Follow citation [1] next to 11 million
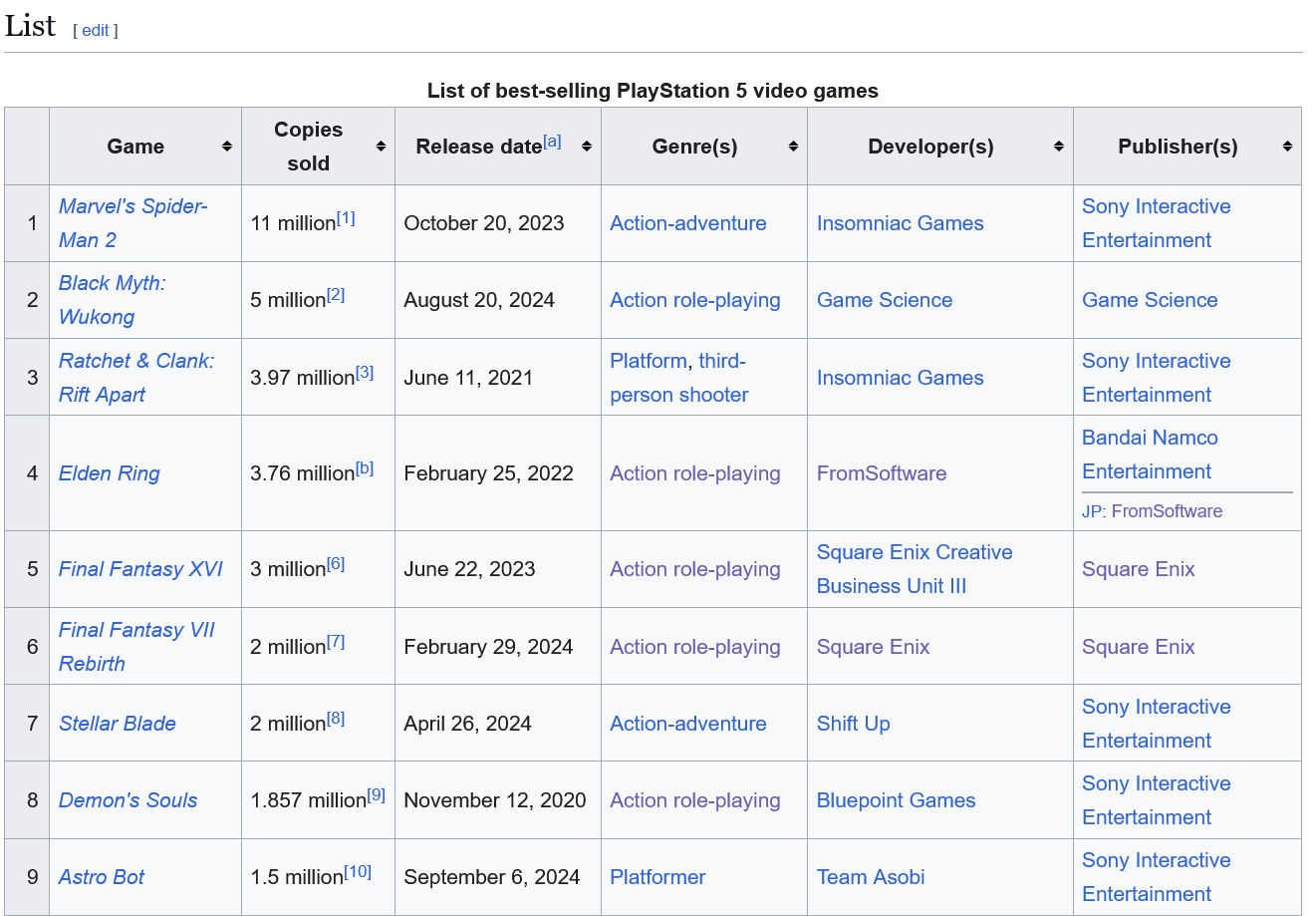This screenshot has height=916, width=1316. pyautogui.click(x=346, y=217)
